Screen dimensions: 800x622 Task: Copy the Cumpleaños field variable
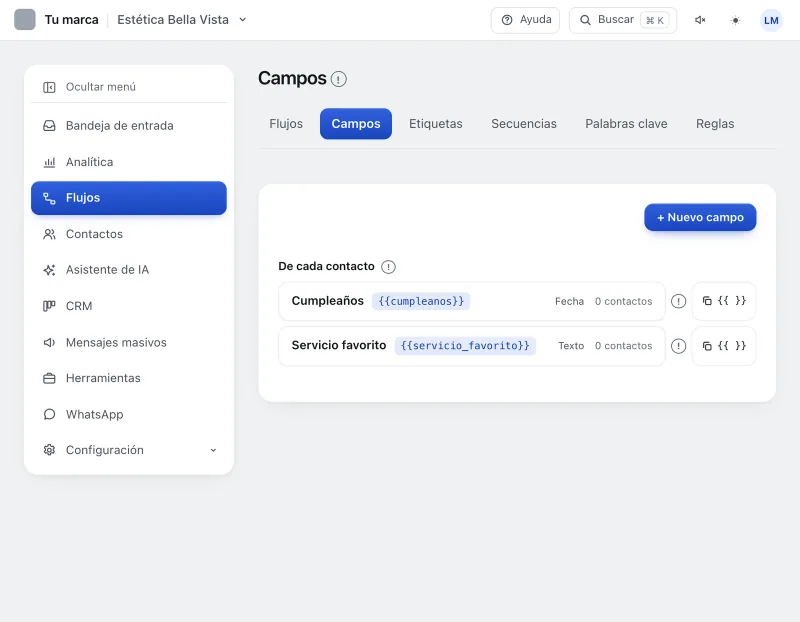(x=723, y=301)
